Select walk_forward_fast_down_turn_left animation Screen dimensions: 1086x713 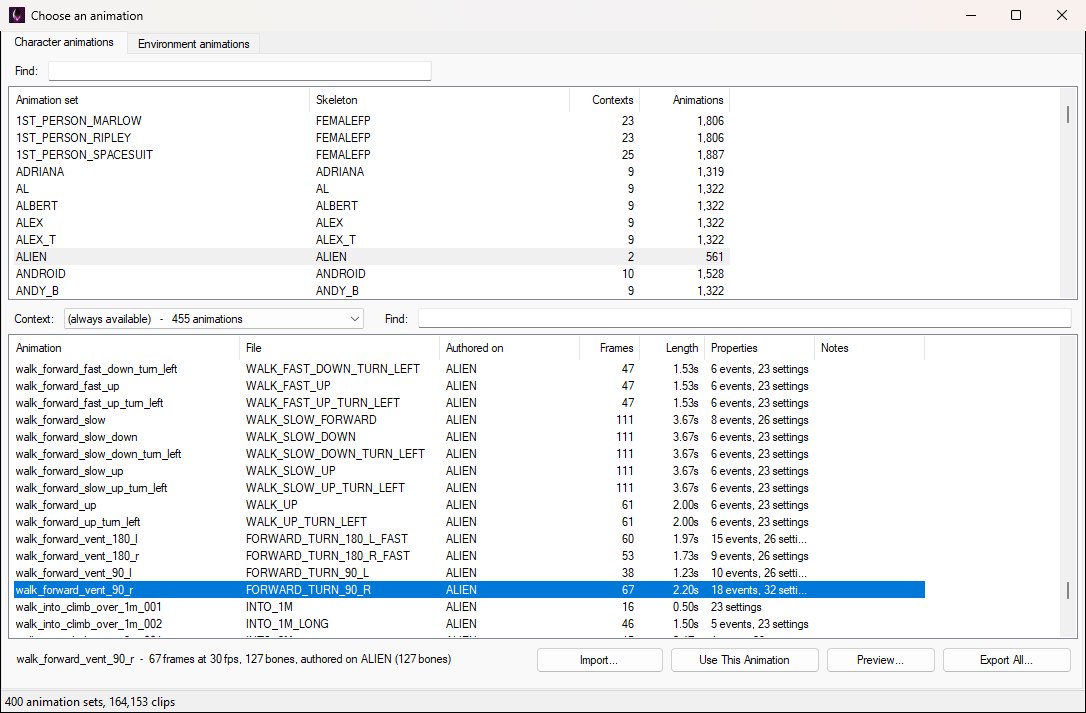(469, 369)
